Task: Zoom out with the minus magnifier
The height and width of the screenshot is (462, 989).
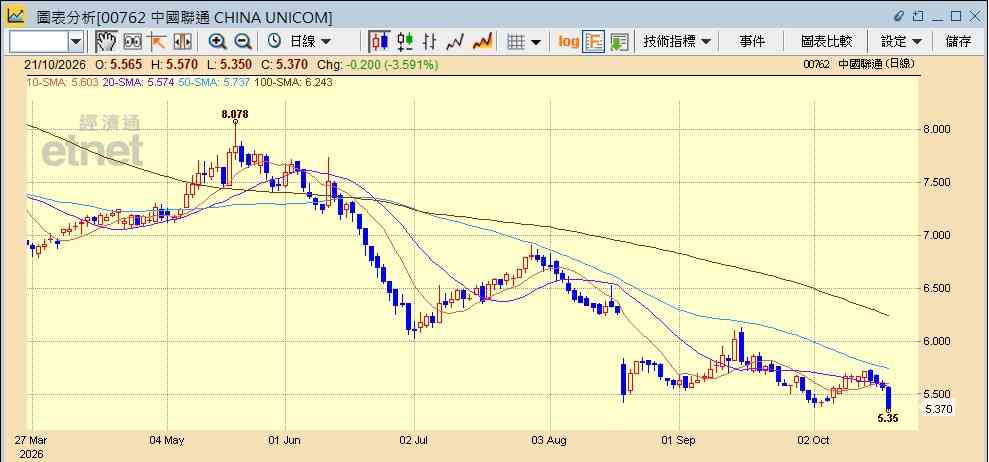Action: coord(243,42)
